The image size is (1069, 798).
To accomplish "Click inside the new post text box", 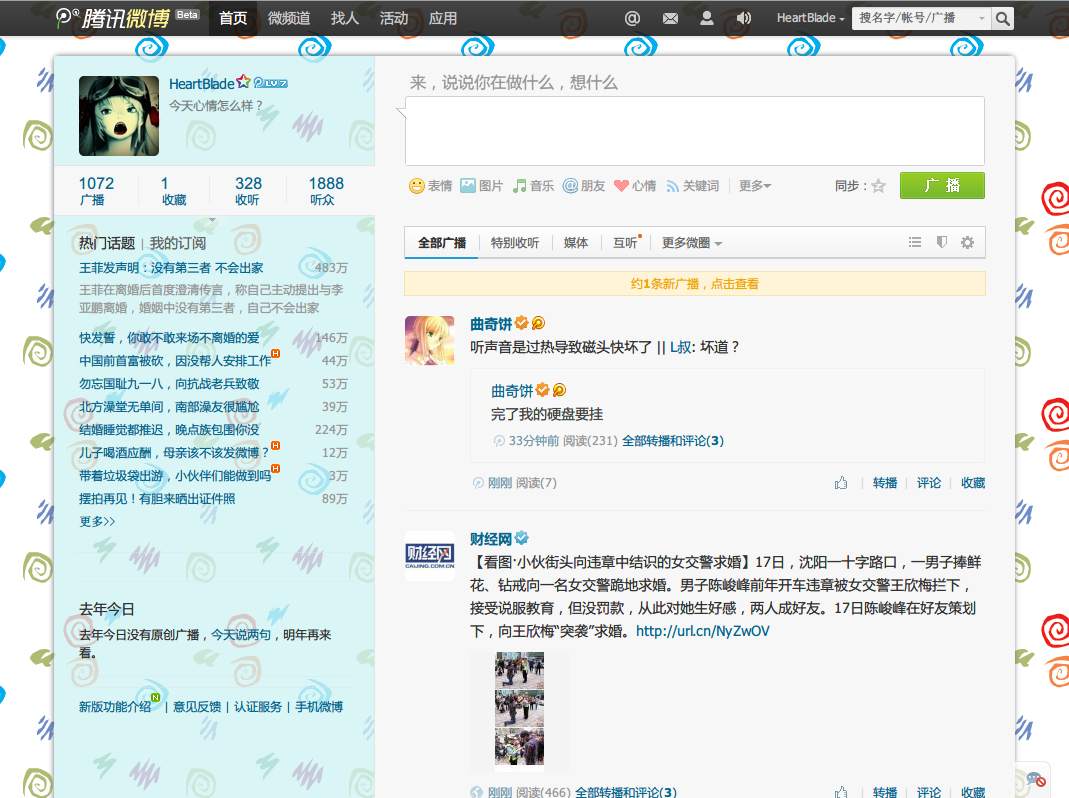I will [694, 130].
